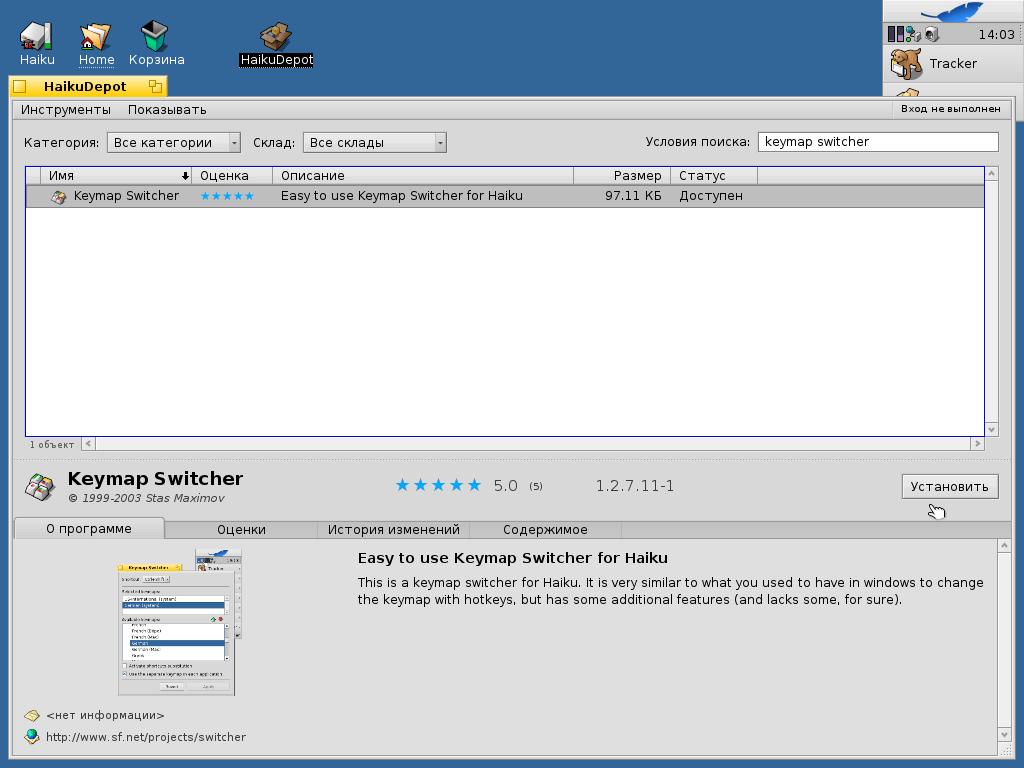Click the five-star rating in details header
The height and width of the screenshot is (768, 1024).
pyautogui.click(x=438, y=485)
